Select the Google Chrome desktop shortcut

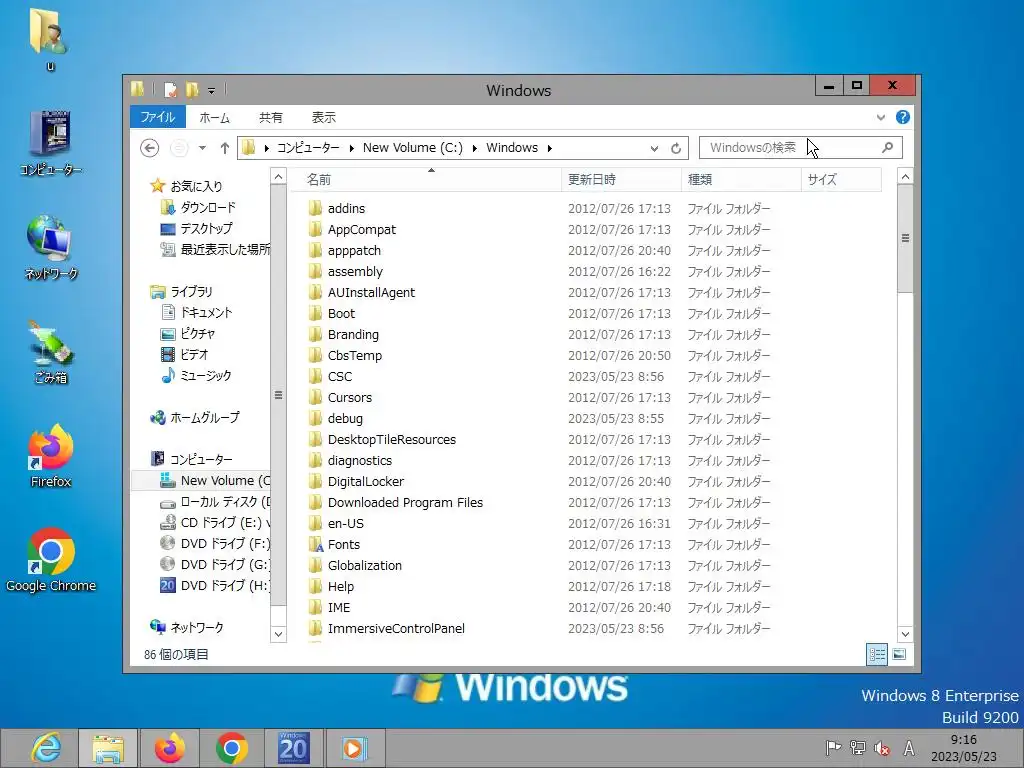coord(51,560)
